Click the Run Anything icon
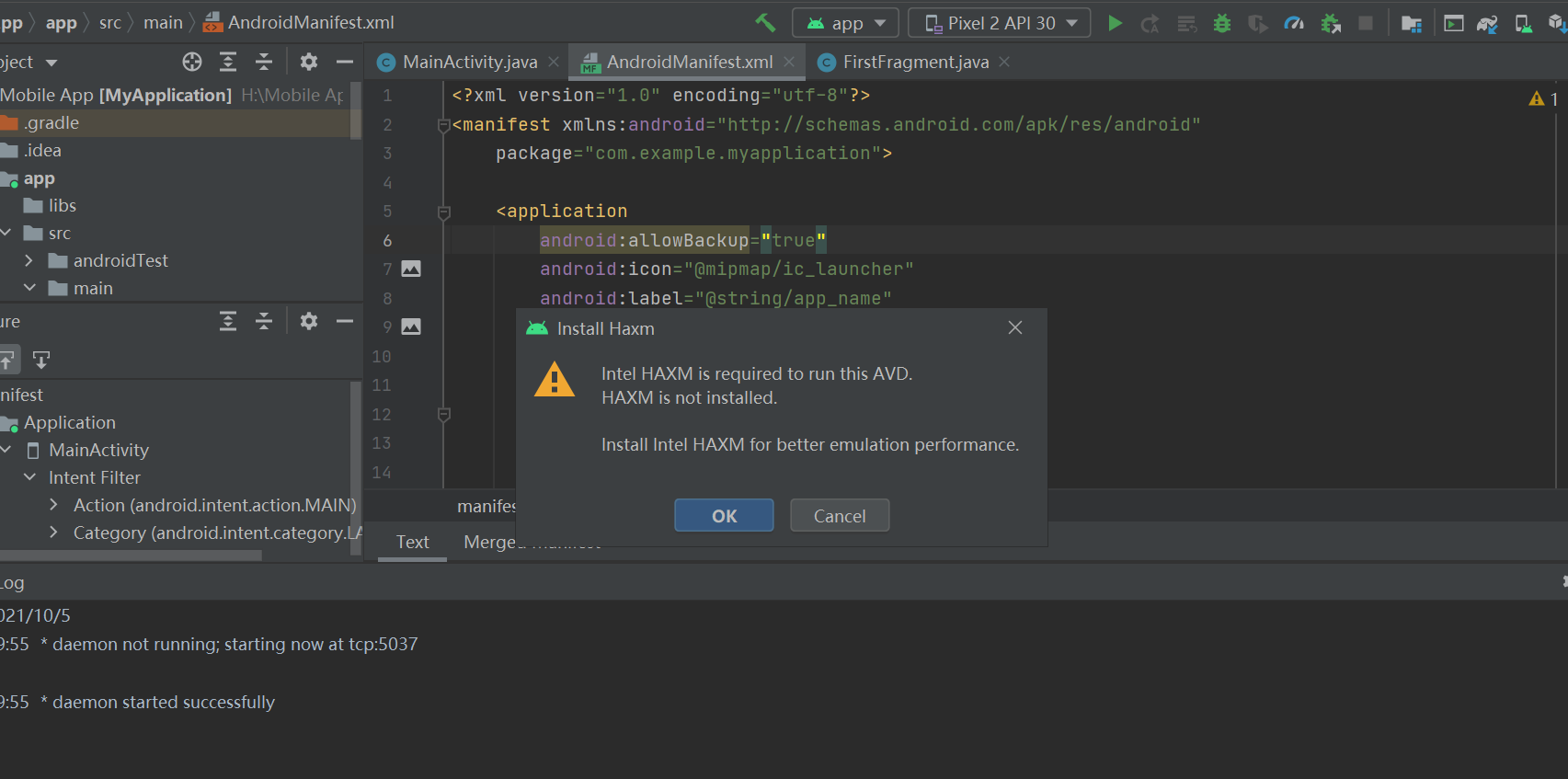1568x779 pixels. tap(1454, 24)
